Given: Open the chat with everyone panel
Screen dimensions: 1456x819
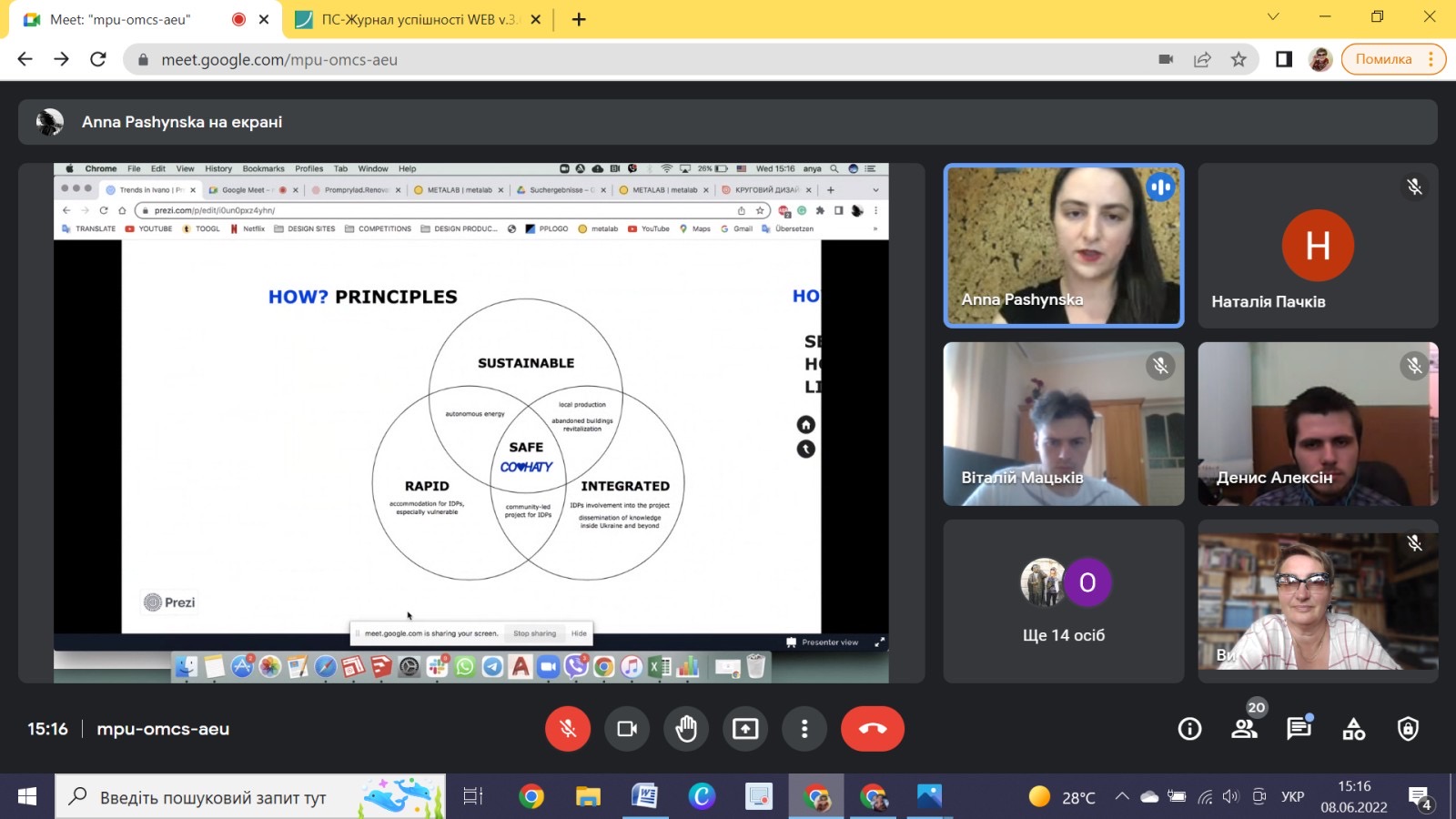Looking at the screenshot, I should tap(1299, 729).
